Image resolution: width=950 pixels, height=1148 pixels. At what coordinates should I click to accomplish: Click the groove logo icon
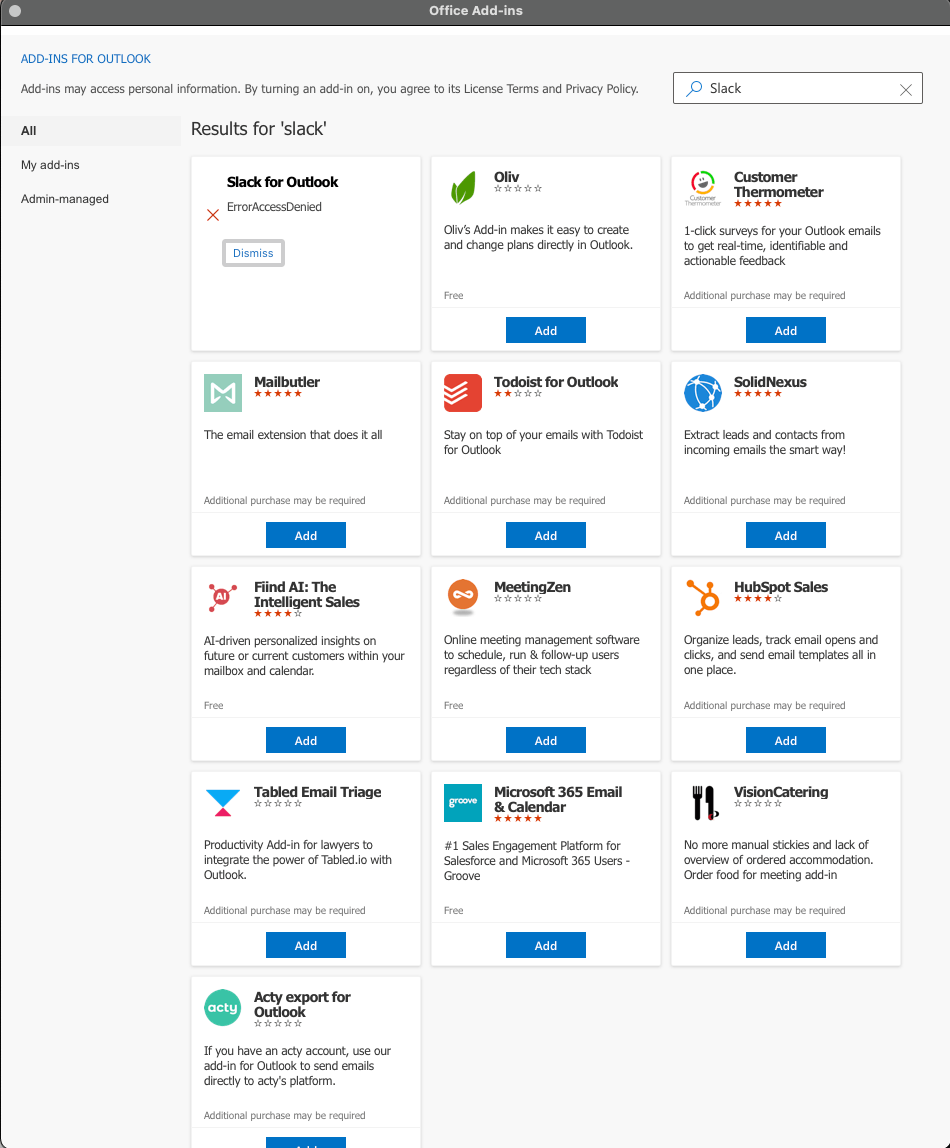point(463,803)
